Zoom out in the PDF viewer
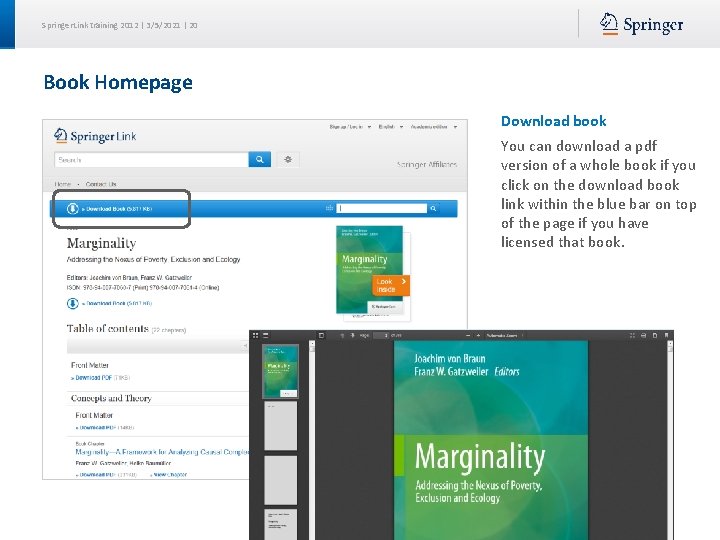Viewport: 720px width, 540px height. click(x=468, y=336)
